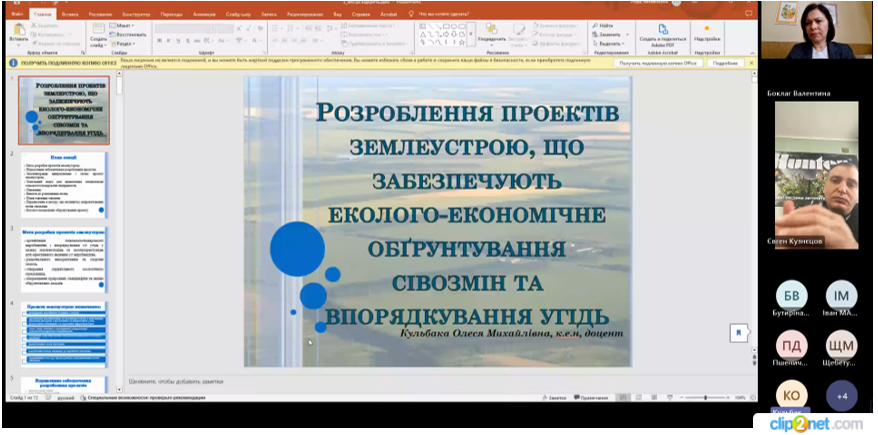
Task: Click fit slide to window icon
Action: [752, 397]
